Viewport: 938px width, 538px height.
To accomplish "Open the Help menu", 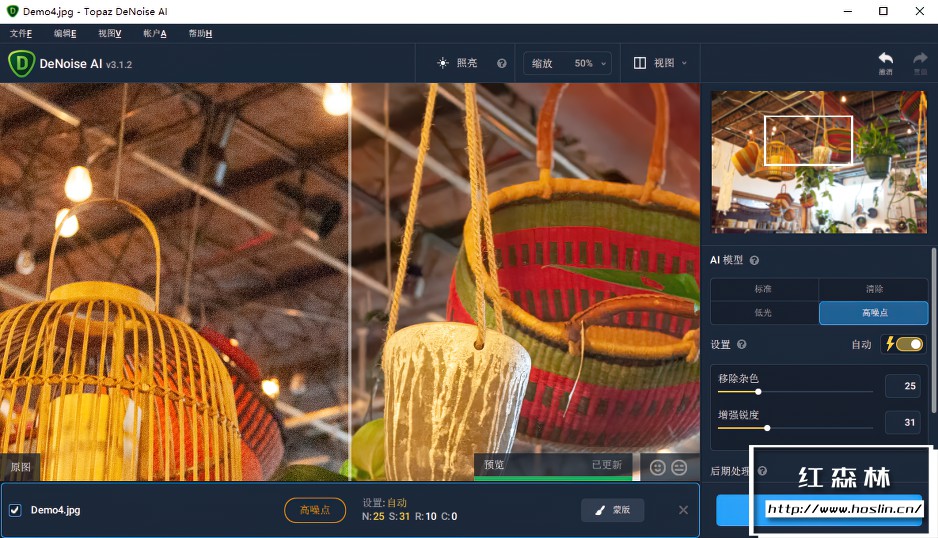I will tap(200, 34).
